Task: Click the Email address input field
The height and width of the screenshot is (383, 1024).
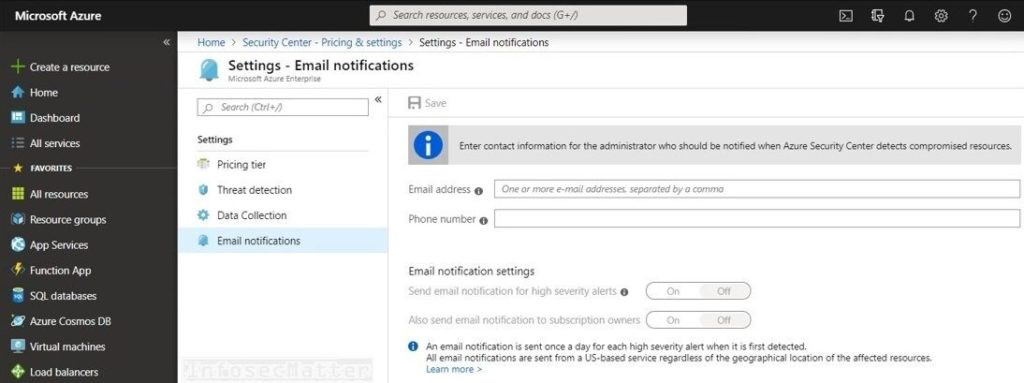Action: (x=757, y=189)
